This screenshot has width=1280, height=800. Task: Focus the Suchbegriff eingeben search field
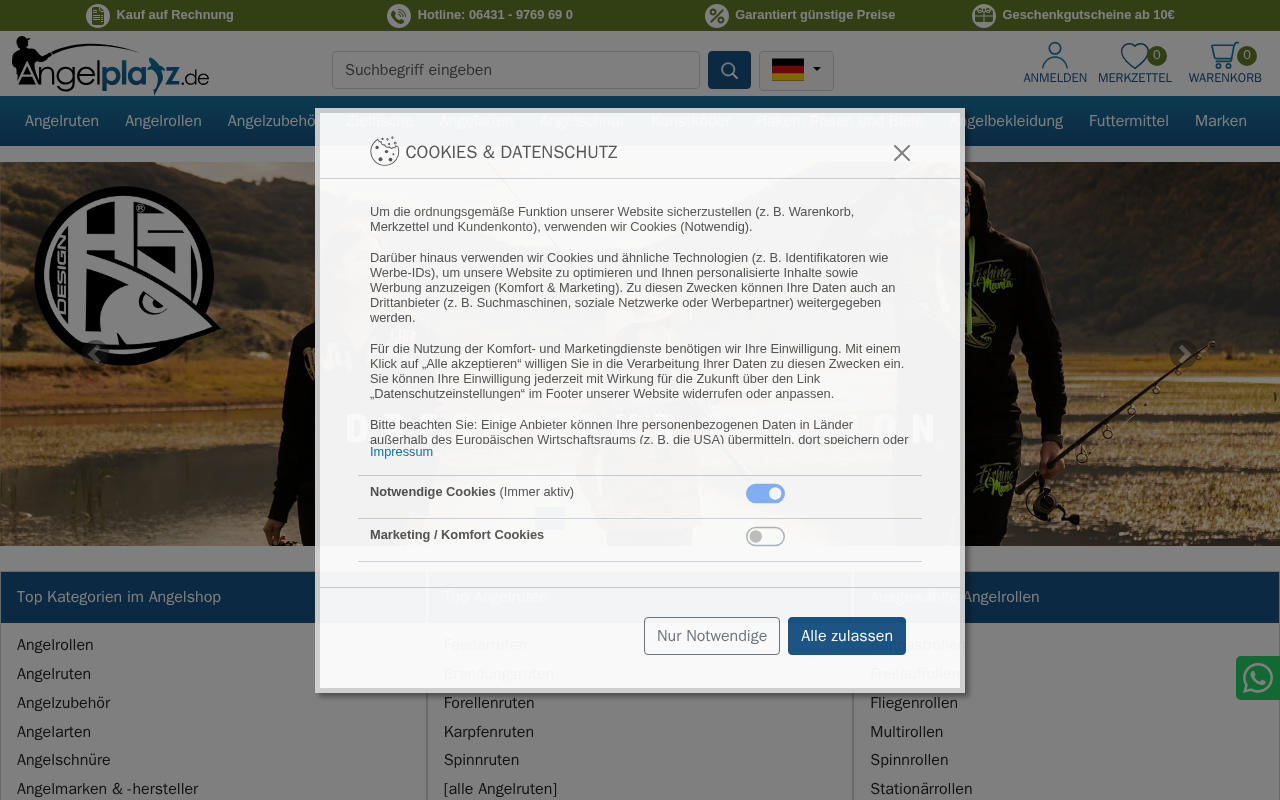516,70
